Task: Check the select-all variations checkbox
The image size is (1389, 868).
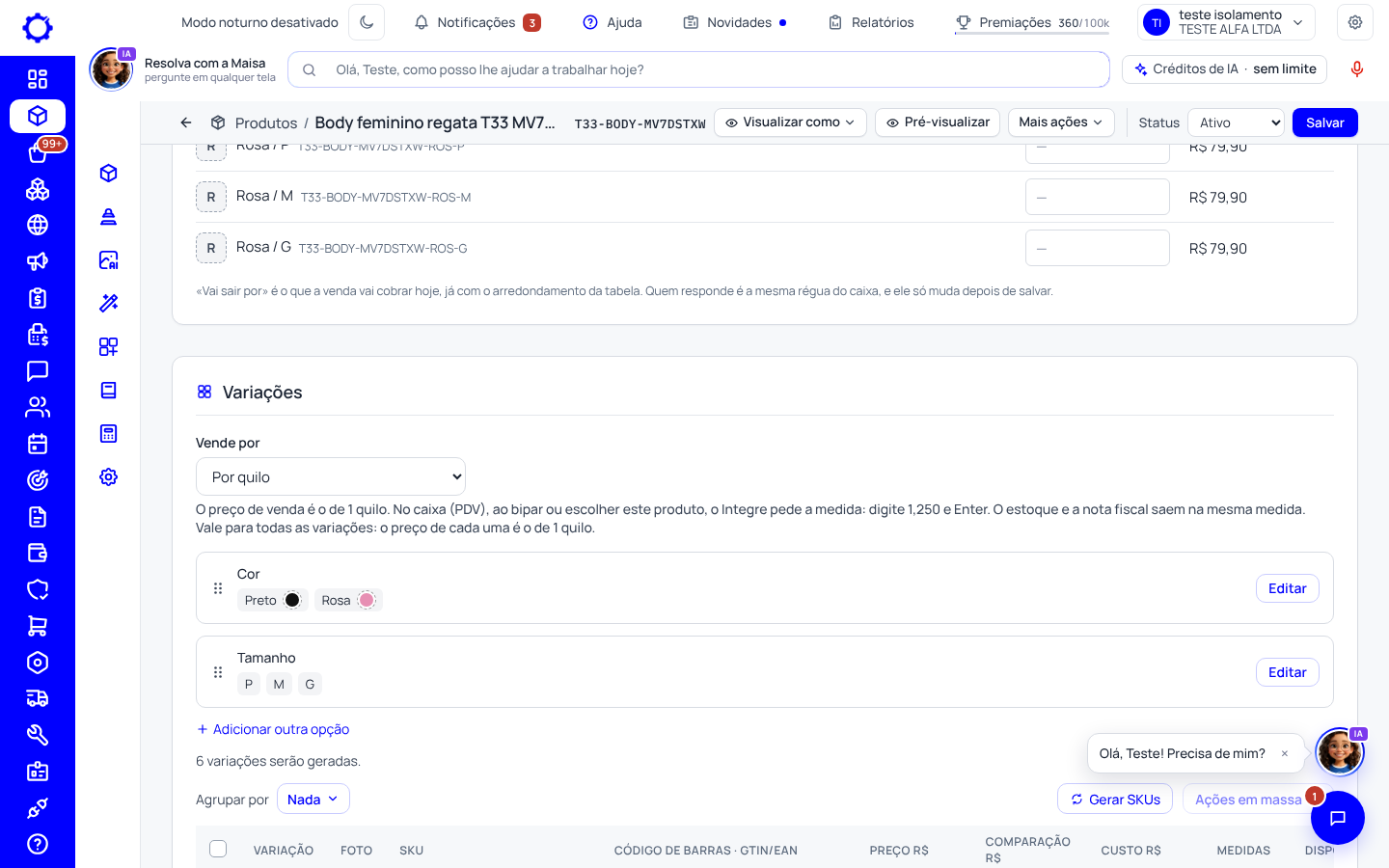Action: (x=218, y=849)
